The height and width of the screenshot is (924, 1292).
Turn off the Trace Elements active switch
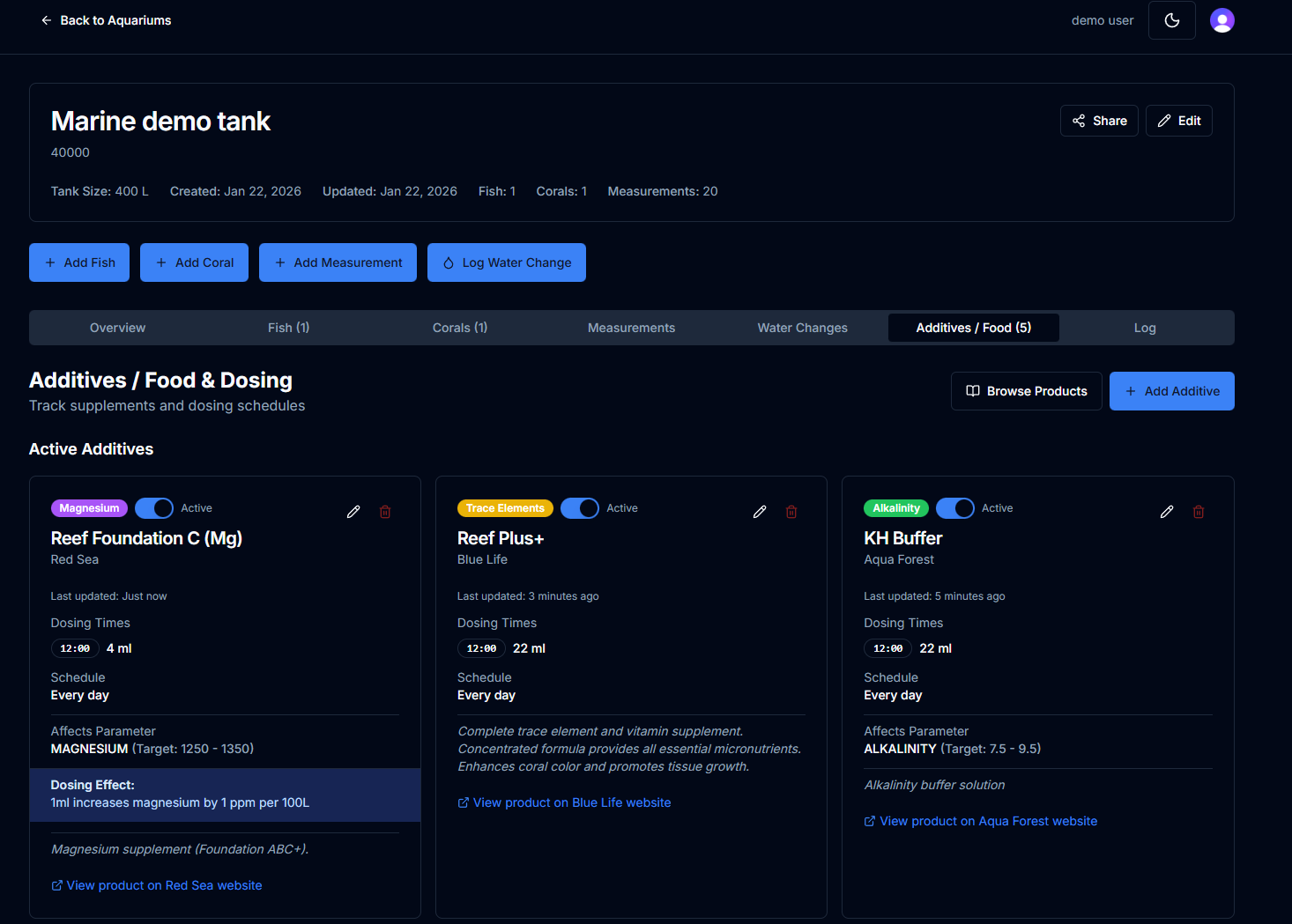580,508
